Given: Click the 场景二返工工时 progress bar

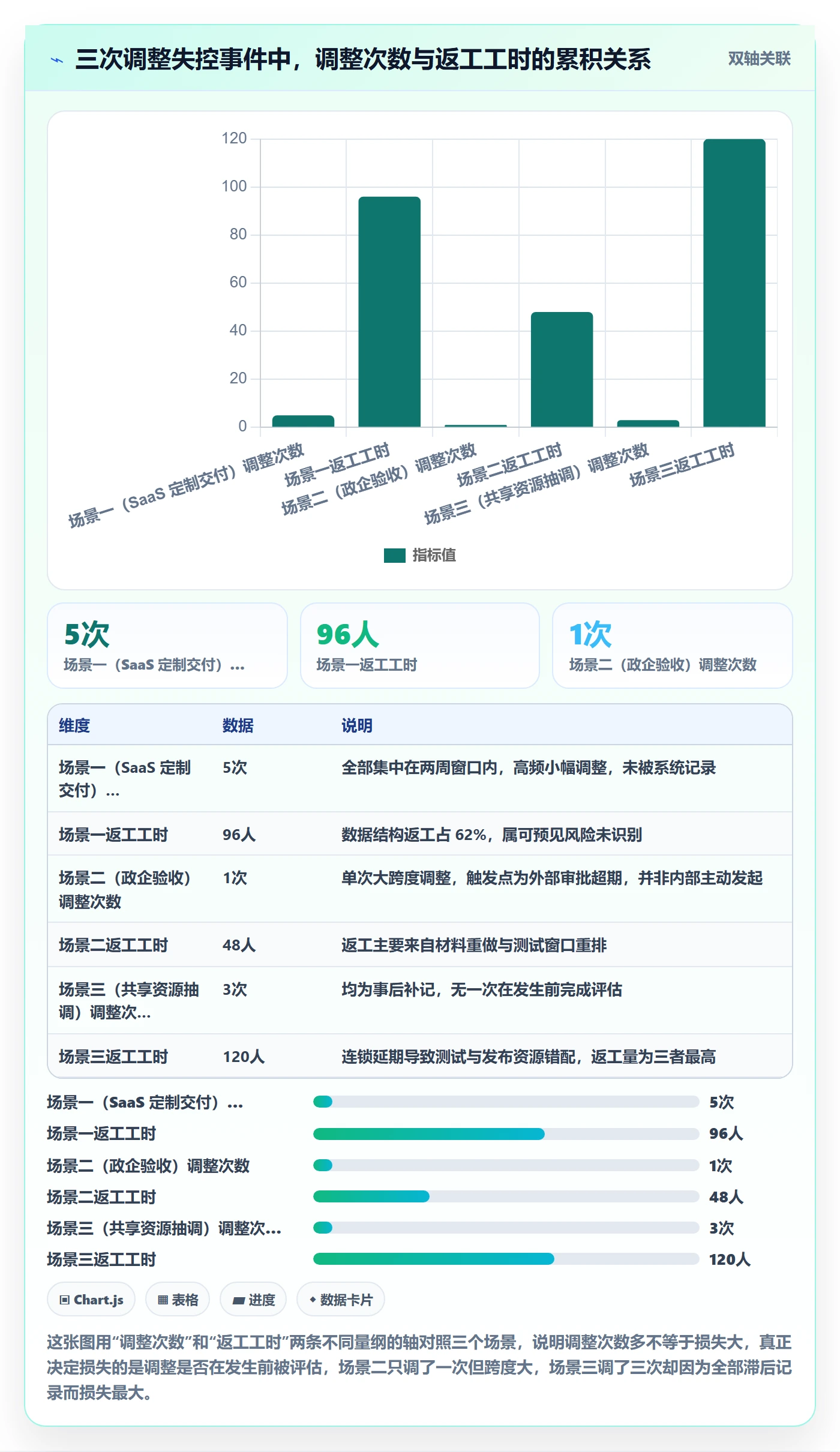Looking at the screenshot, I should (x=506, y=1196).
